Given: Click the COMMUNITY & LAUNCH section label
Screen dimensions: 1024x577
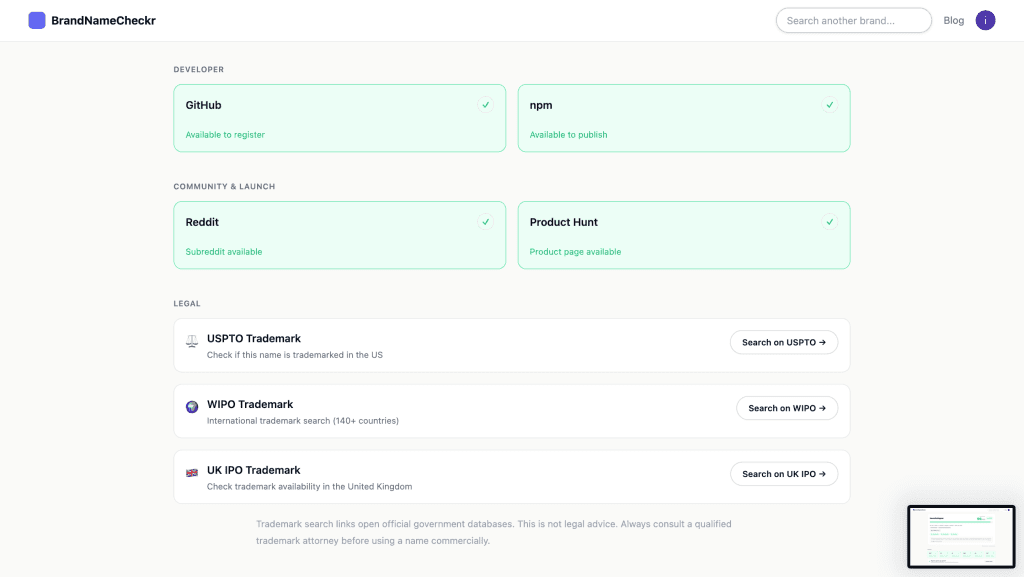Looking at the screenshot, I should 224,186.
